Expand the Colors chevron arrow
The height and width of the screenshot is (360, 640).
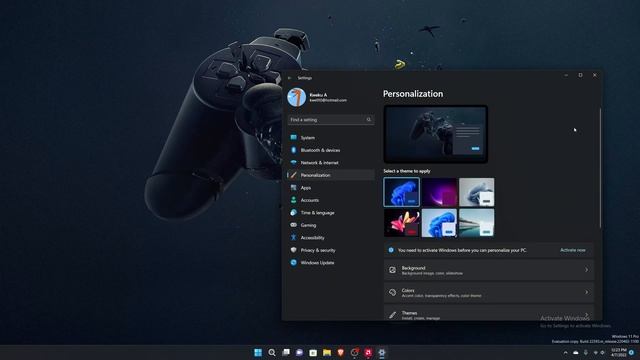coord(587,292)
